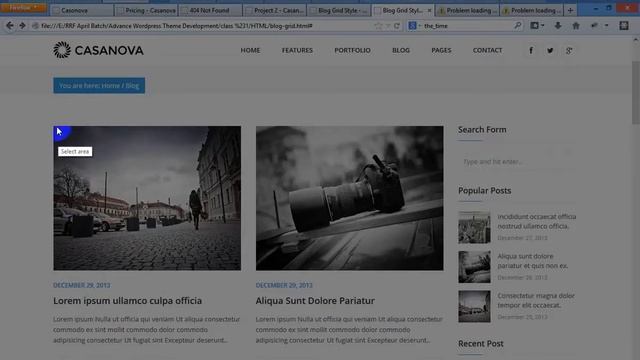Click the Aliqua sunt dolore popular post thumbnail

pos(474,267)
